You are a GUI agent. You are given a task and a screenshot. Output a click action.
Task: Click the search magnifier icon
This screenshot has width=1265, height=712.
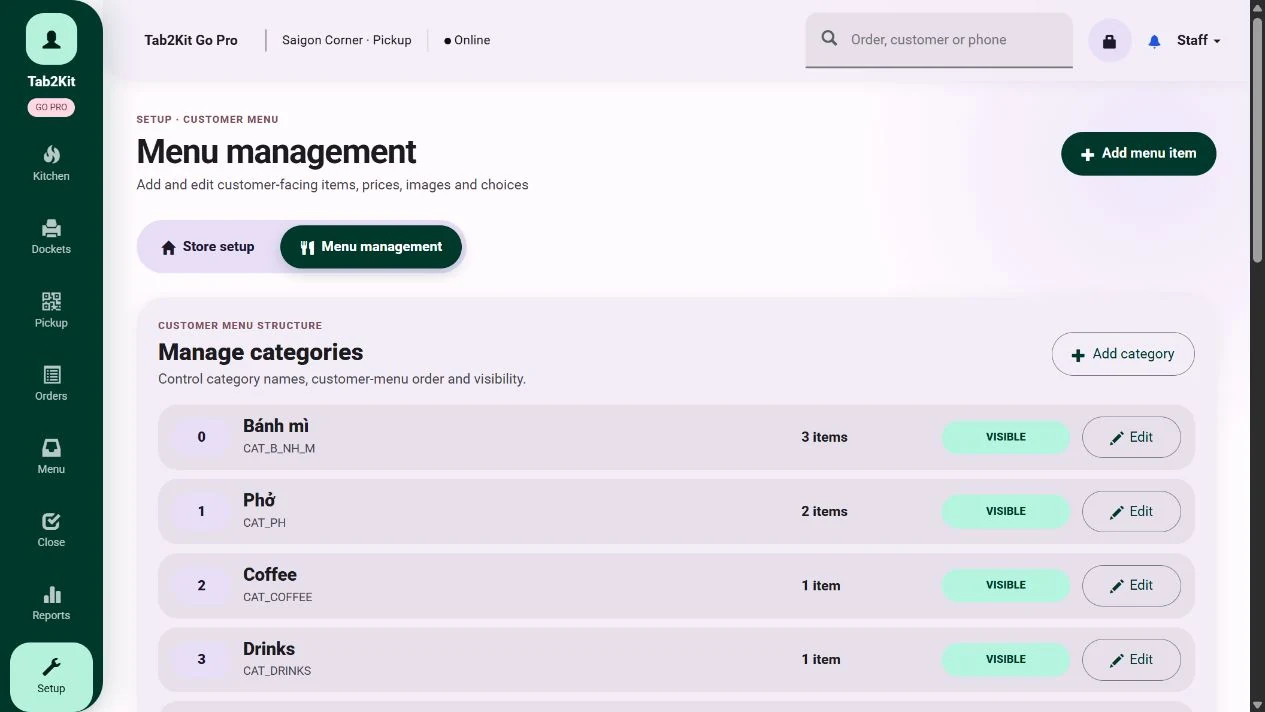coord(829,39)
